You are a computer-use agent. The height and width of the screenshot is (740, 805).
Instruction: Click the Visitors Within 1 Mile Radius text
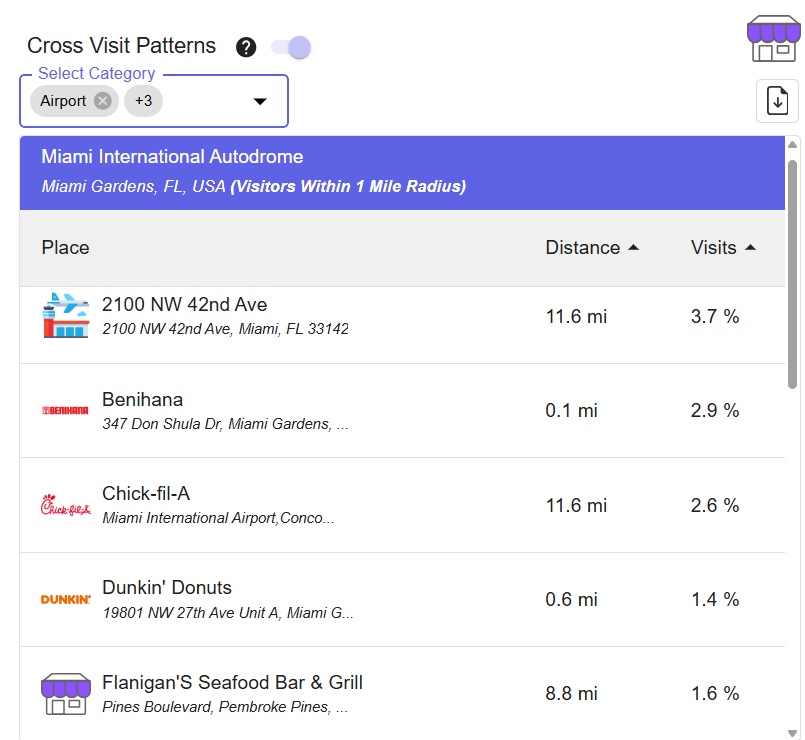pyautogui.click(x=349, y=186)
